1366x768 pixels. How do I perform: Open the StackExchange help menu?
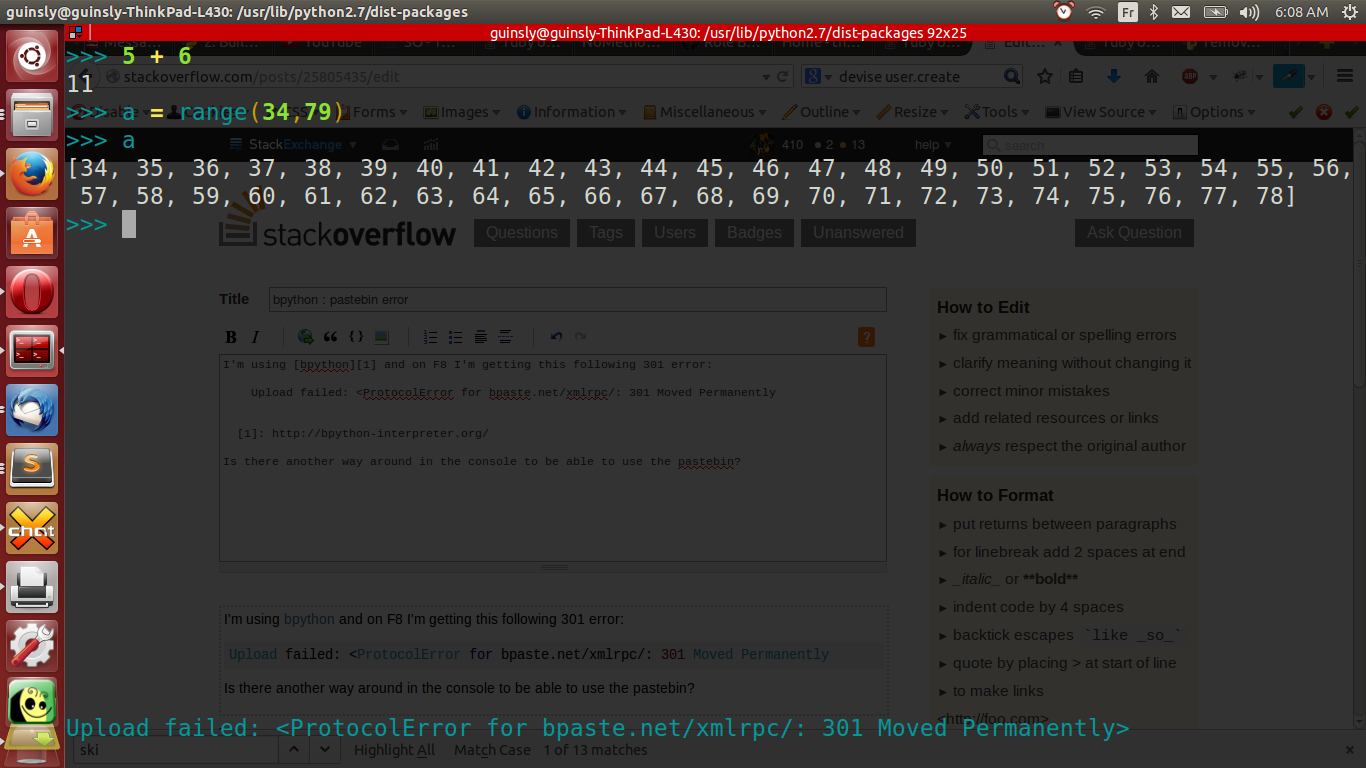(933, 145)
